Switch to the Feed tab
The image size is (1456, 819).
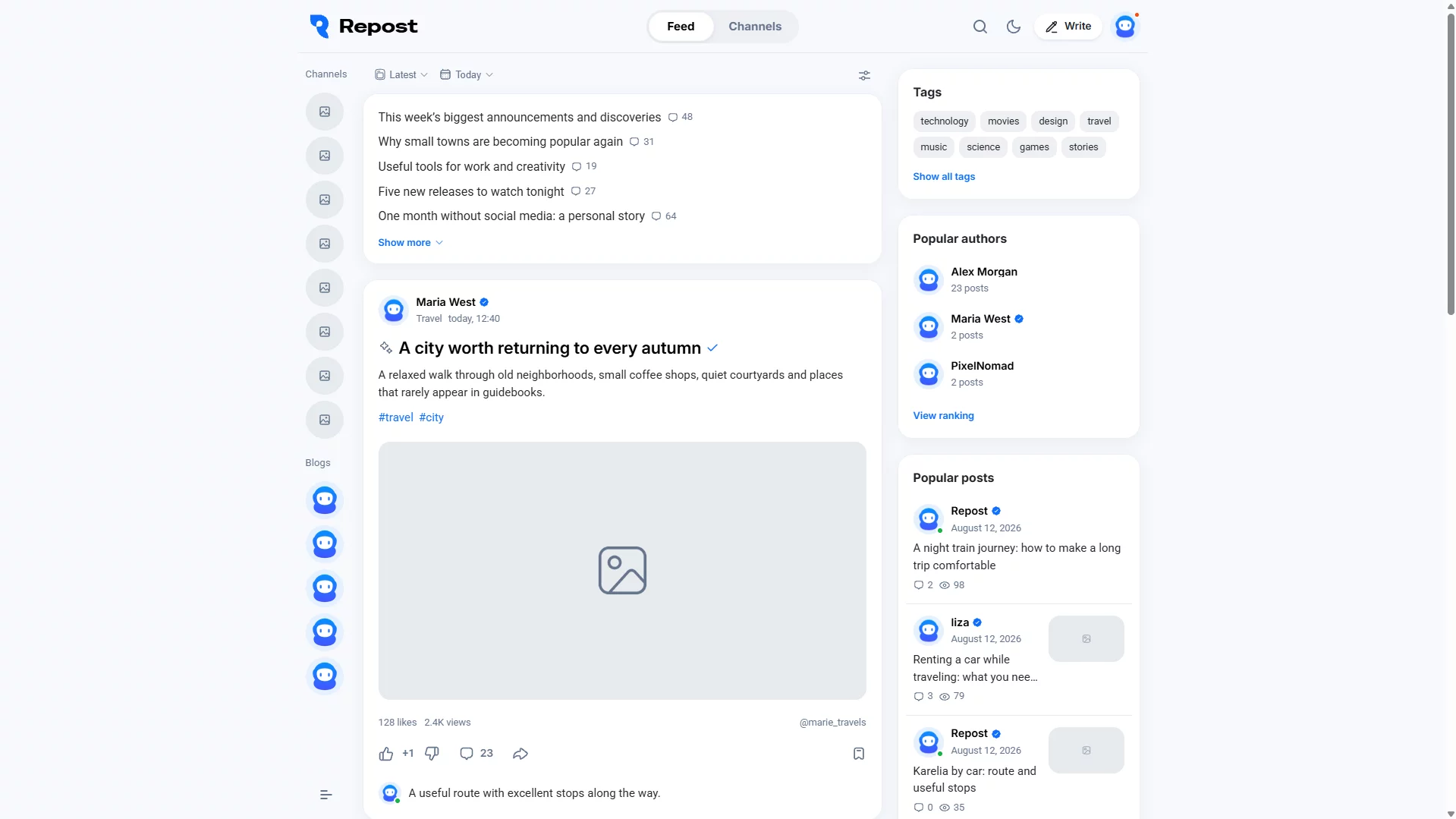point(681,27)
